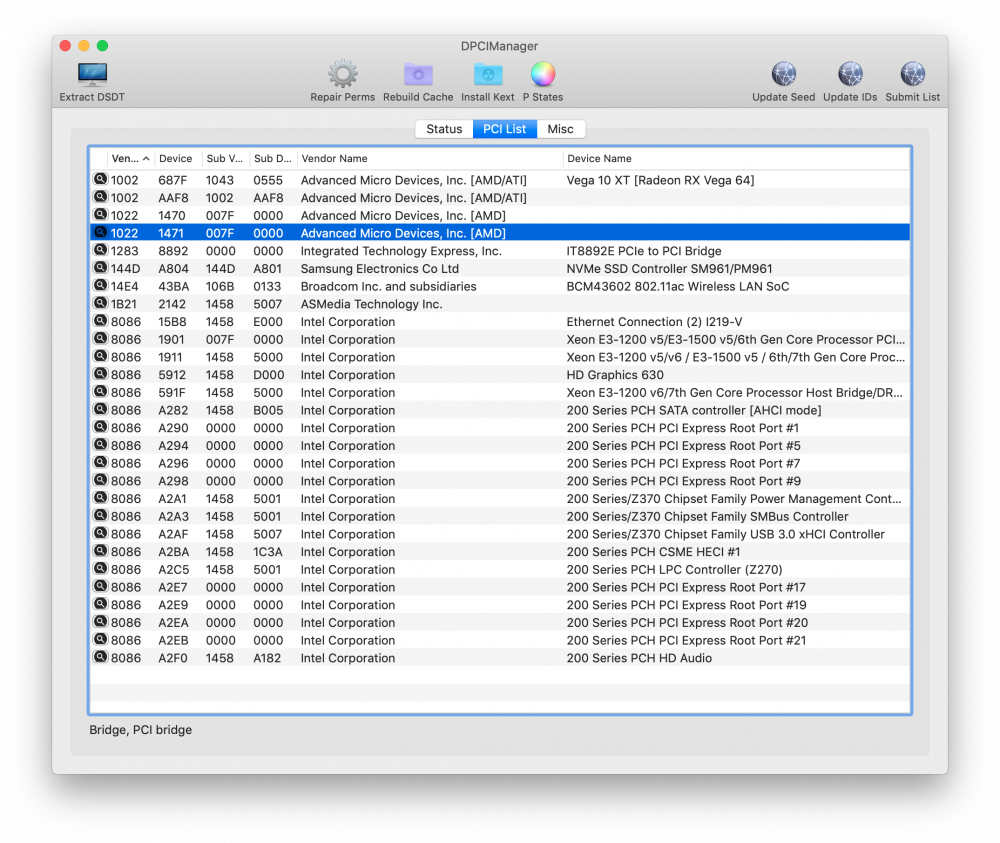This screenshot has width=1000, height=843.
Task: Open the Misc tab
Action: coord(560,129)
